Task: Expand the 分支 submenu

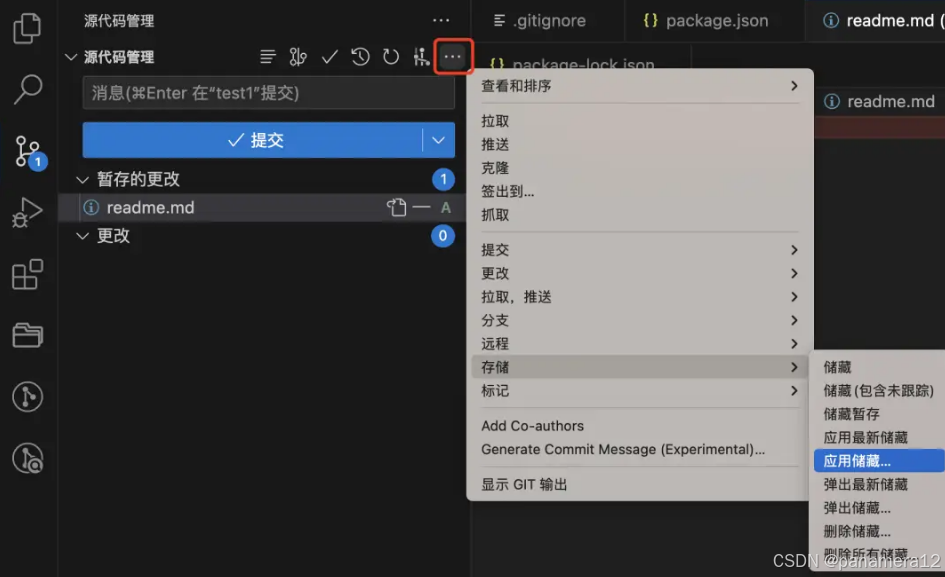Action: coord(639,321)
